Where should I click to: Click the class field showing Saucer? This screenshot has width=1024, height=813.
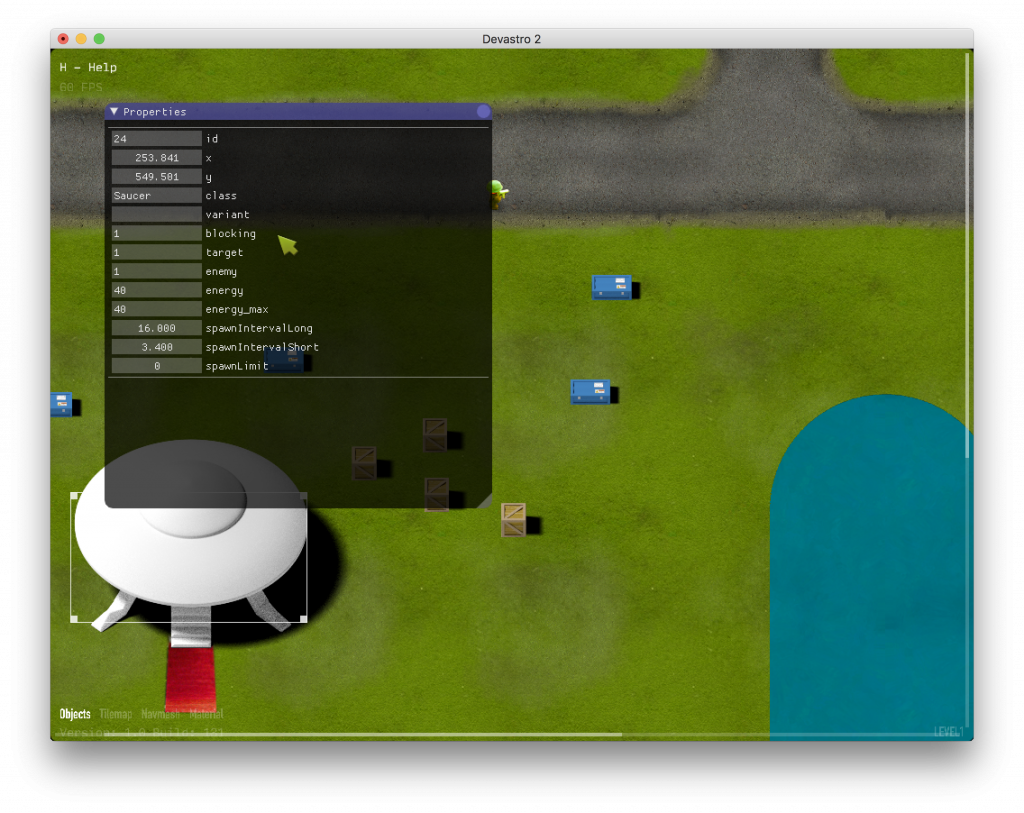(x=157, y=195)
